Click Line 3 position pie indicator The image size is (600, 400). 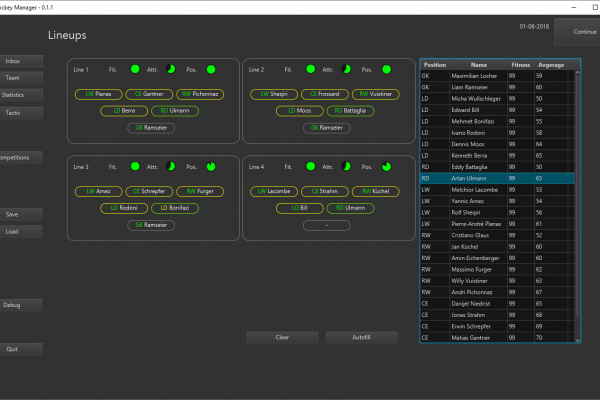point(211,166)
